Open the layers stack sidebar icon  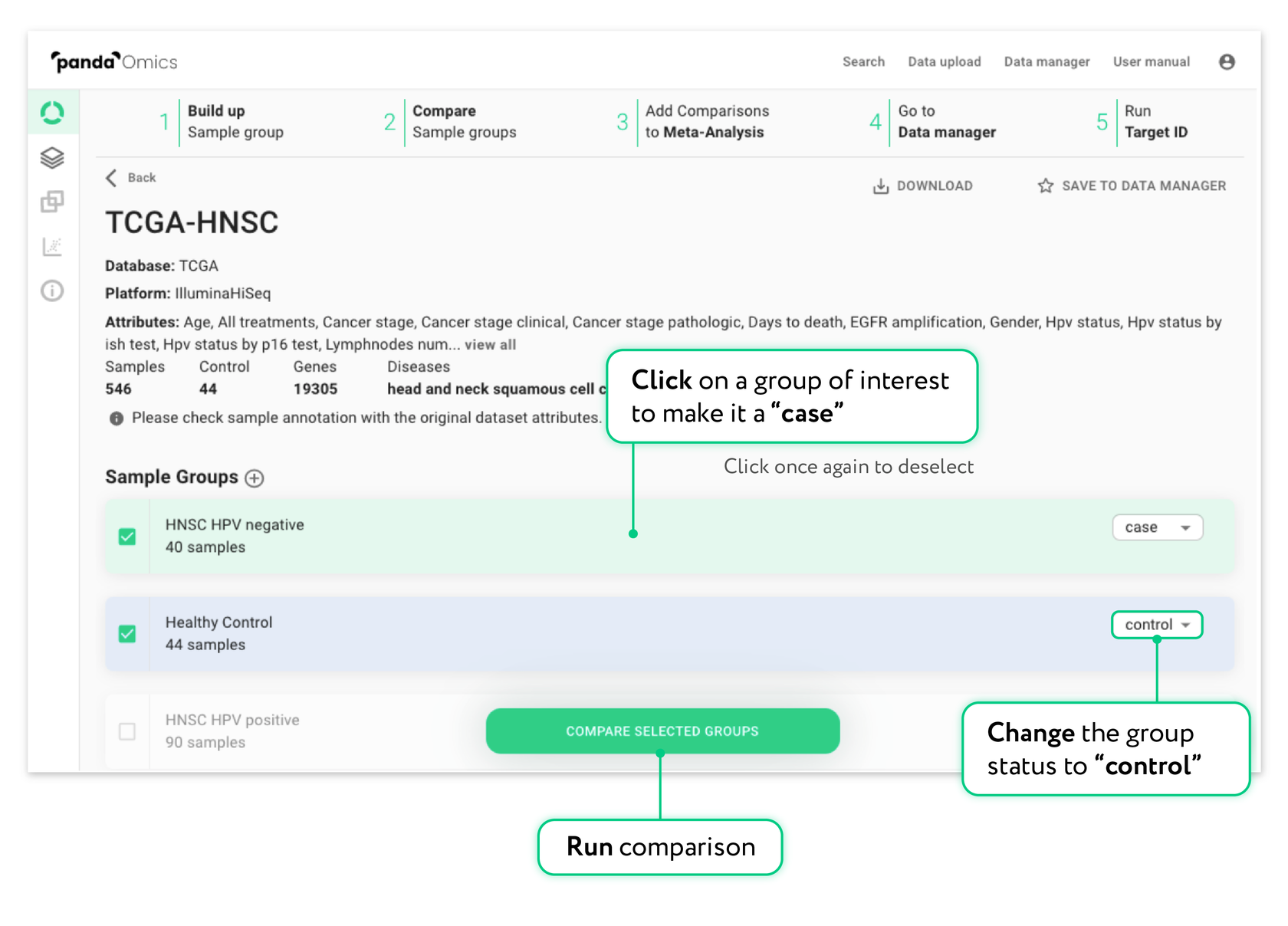click(x=52, y=158)
